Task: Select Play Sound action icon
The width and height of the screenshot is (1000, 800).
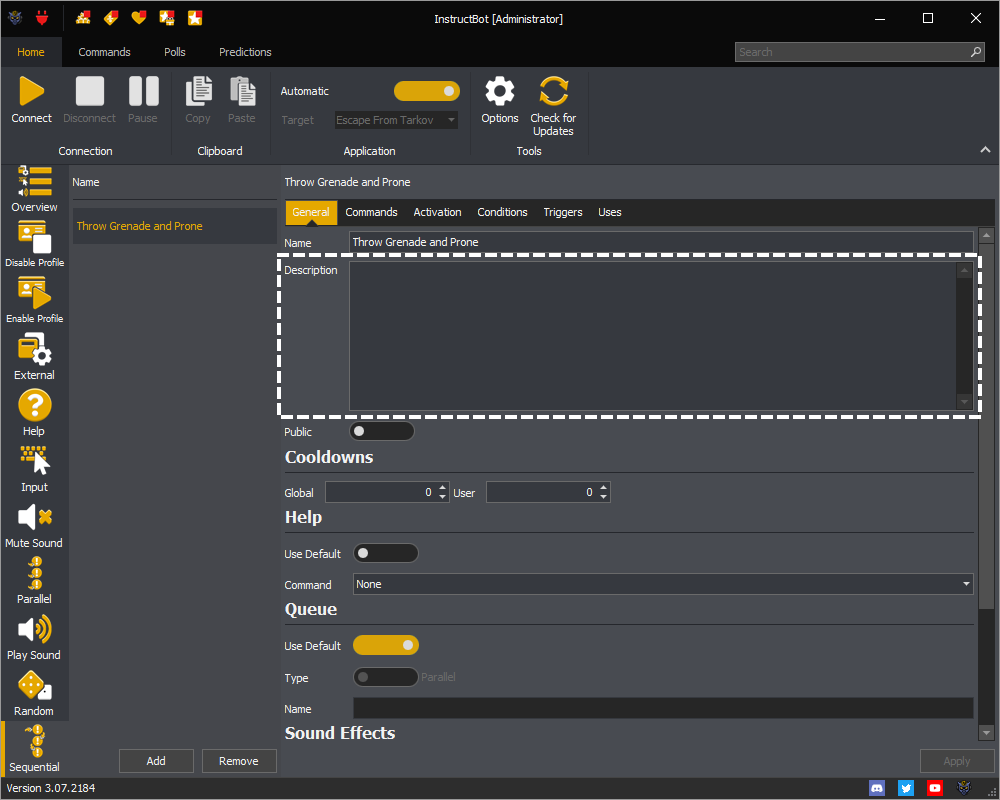Action: [x=34, y=630]
